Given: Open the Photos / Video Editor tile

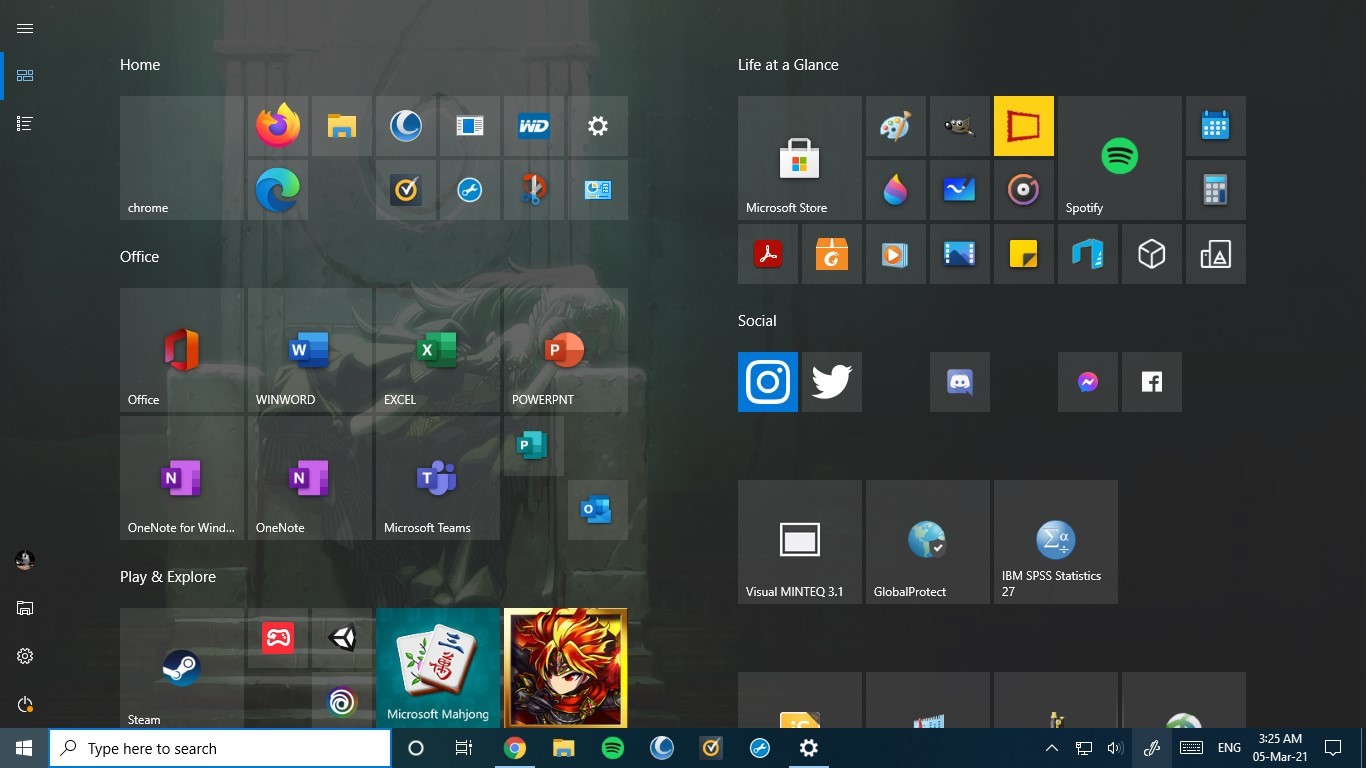Looking at the screenshot, I should (960, 254).
